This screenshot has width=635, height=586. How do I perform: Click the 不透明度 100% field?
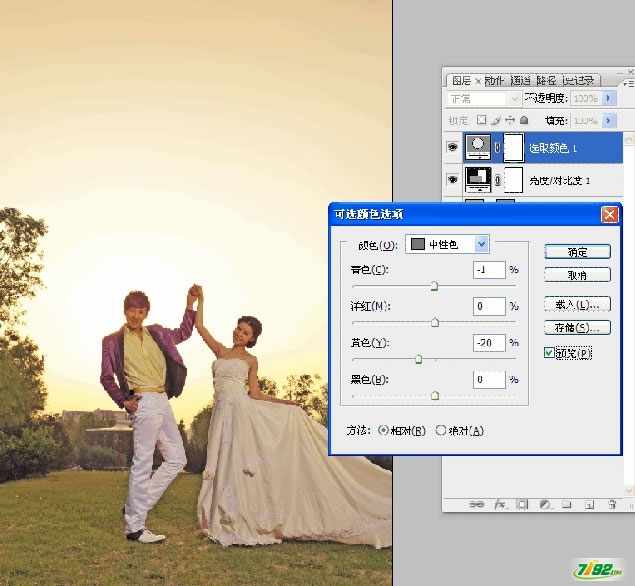coord(586,98)
